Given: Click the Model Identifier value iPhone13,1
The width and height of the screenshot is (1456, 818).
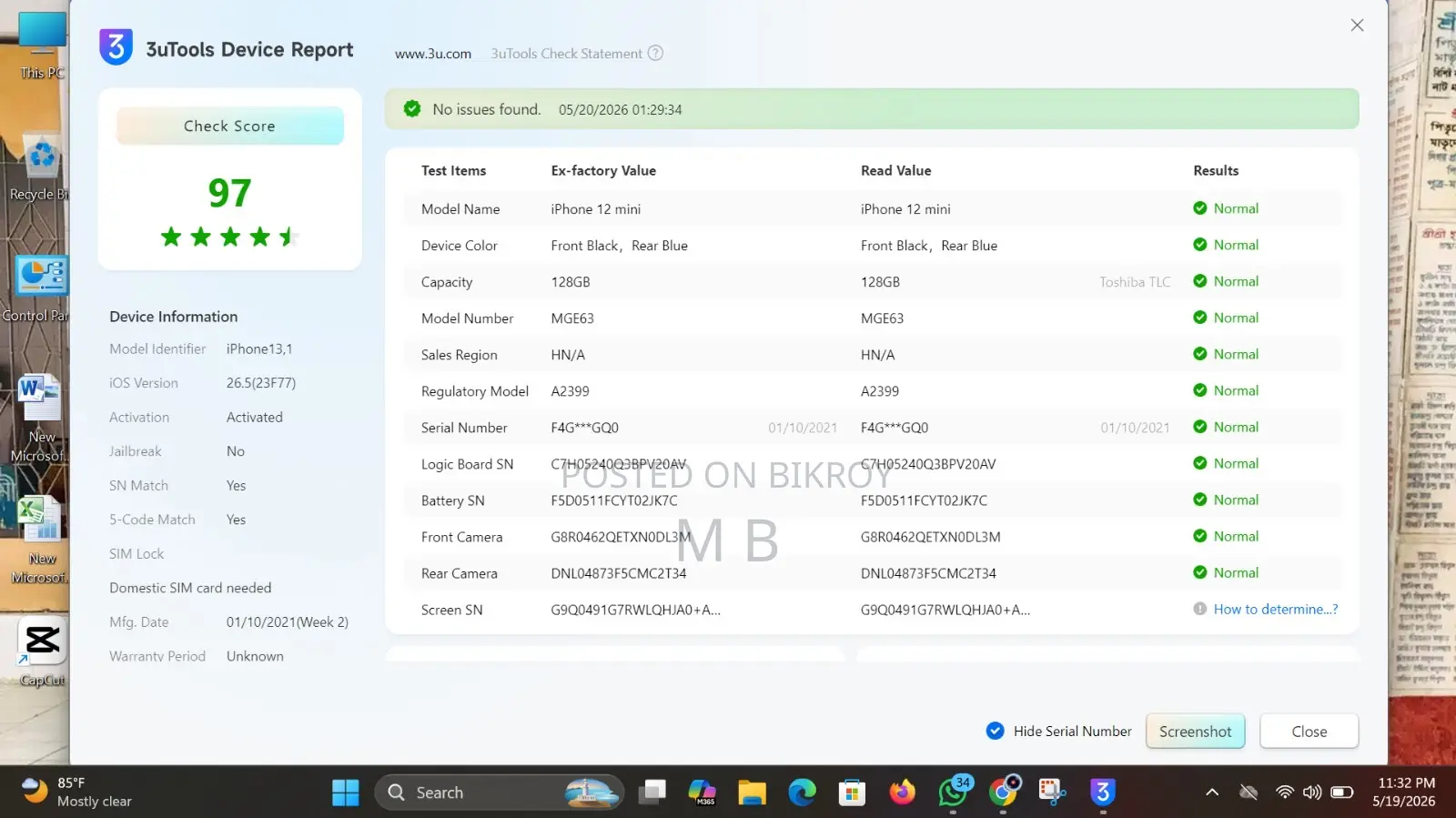Looking at the screenshot, I should tap(259, 348).
